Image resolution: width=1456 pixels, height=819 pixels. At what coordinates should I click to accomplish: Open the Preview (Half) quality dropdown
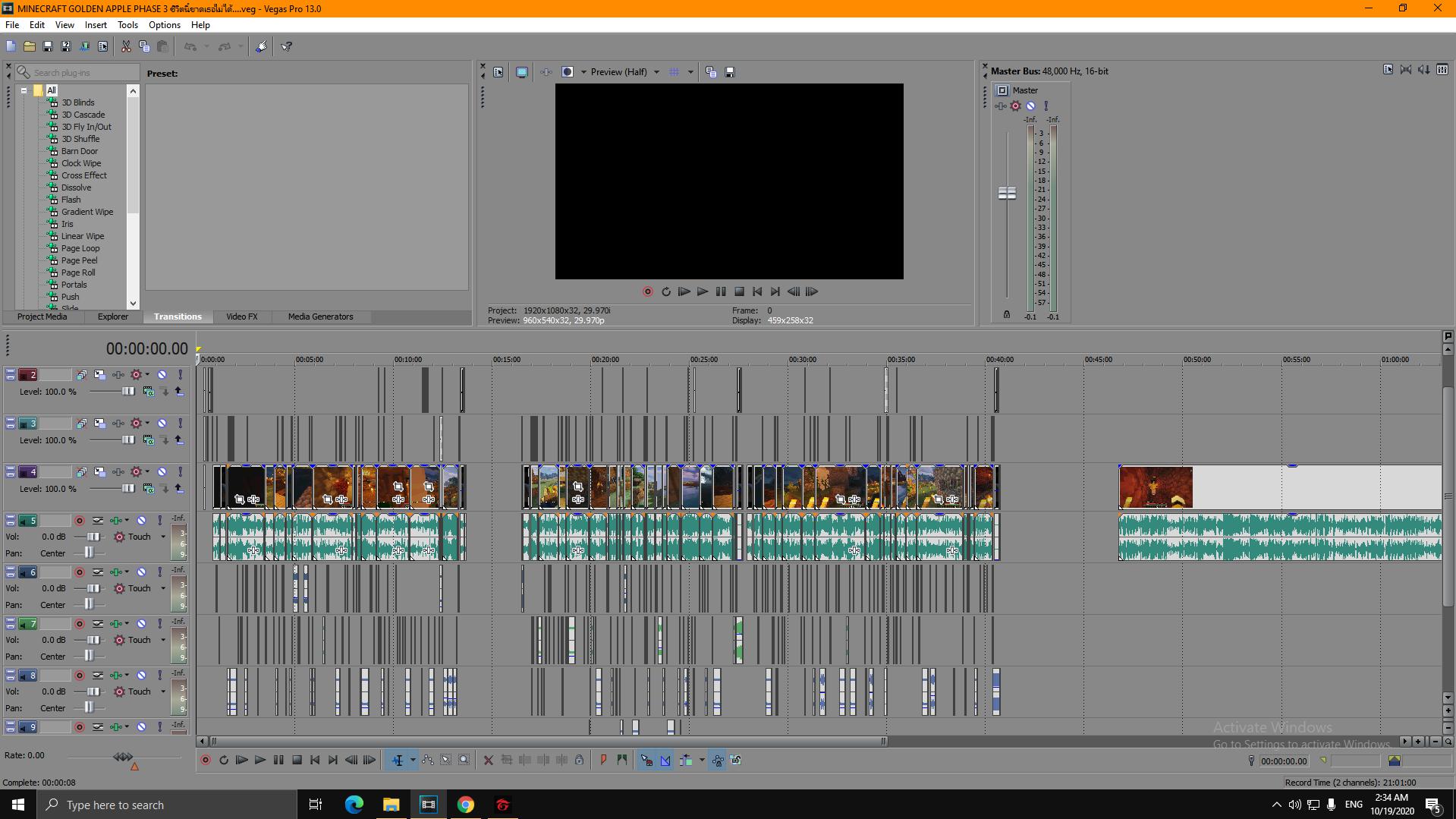pos(656,72)
